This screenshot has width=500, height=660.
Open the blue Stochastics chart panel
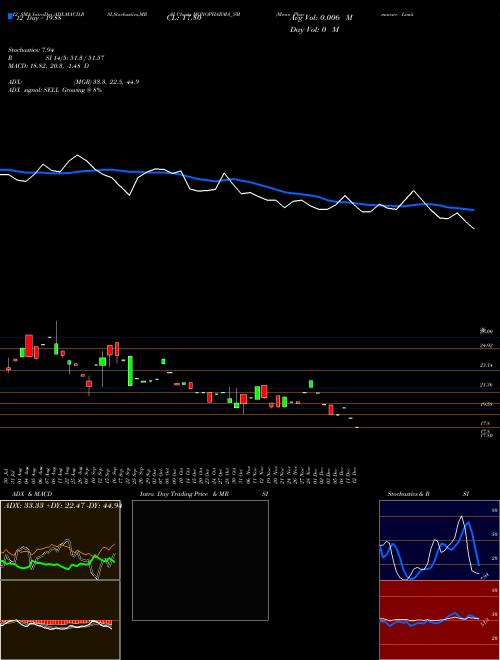click(x=439, y=540)
